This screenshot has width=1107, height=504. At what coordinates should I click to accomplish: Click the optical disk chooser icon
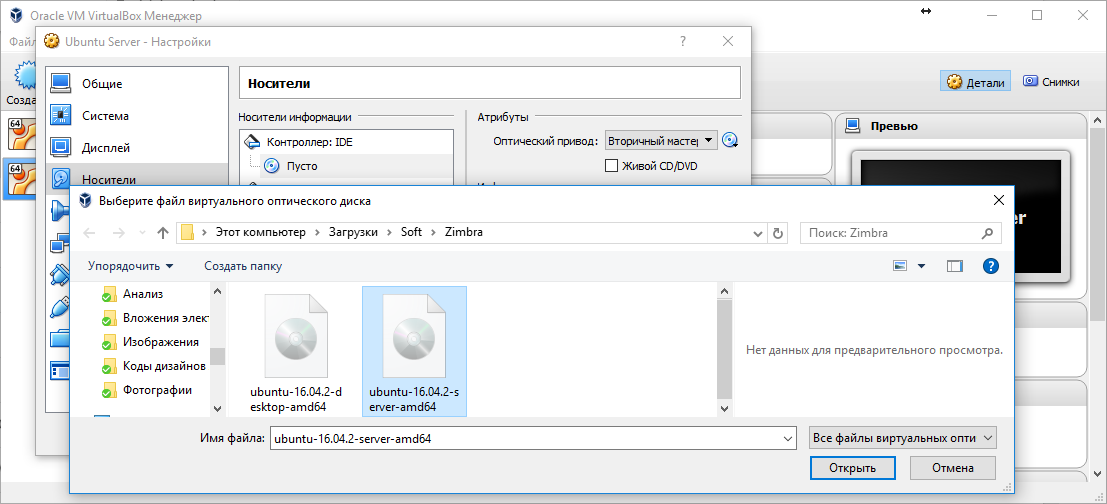pos(730,140)
